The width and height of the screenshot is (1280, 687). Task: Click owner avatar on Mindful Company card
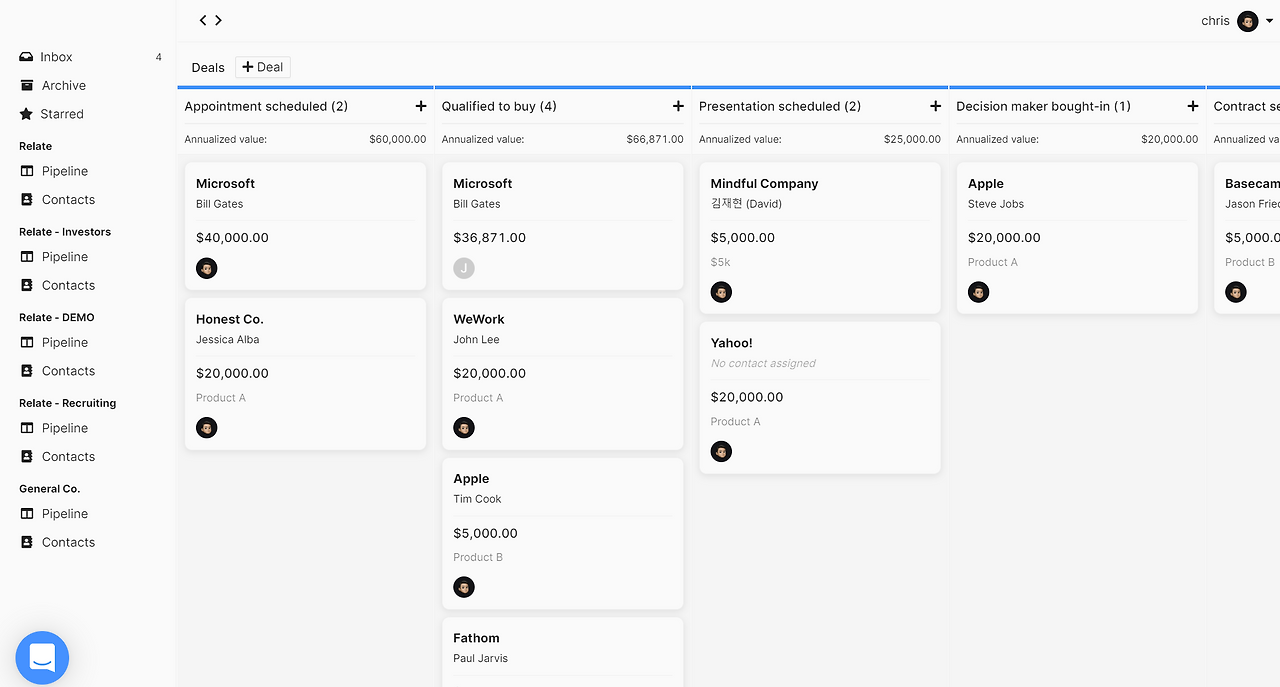(721, 292)
